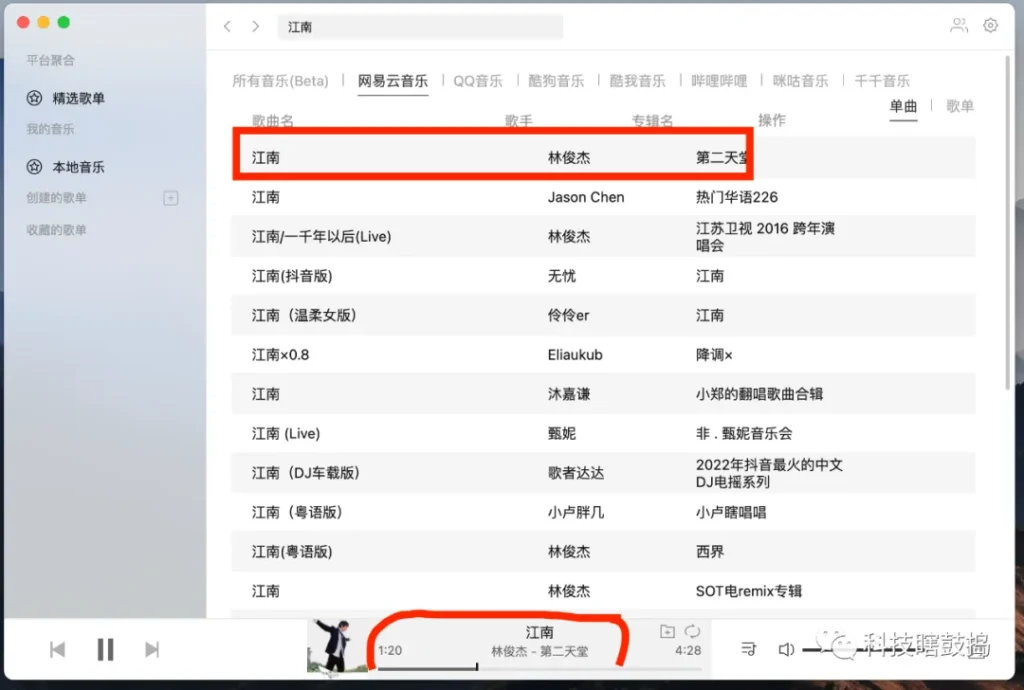1024x690 pixels.
Task: Switch to 酷狗音乐 tab
Action: click(556, 81)
